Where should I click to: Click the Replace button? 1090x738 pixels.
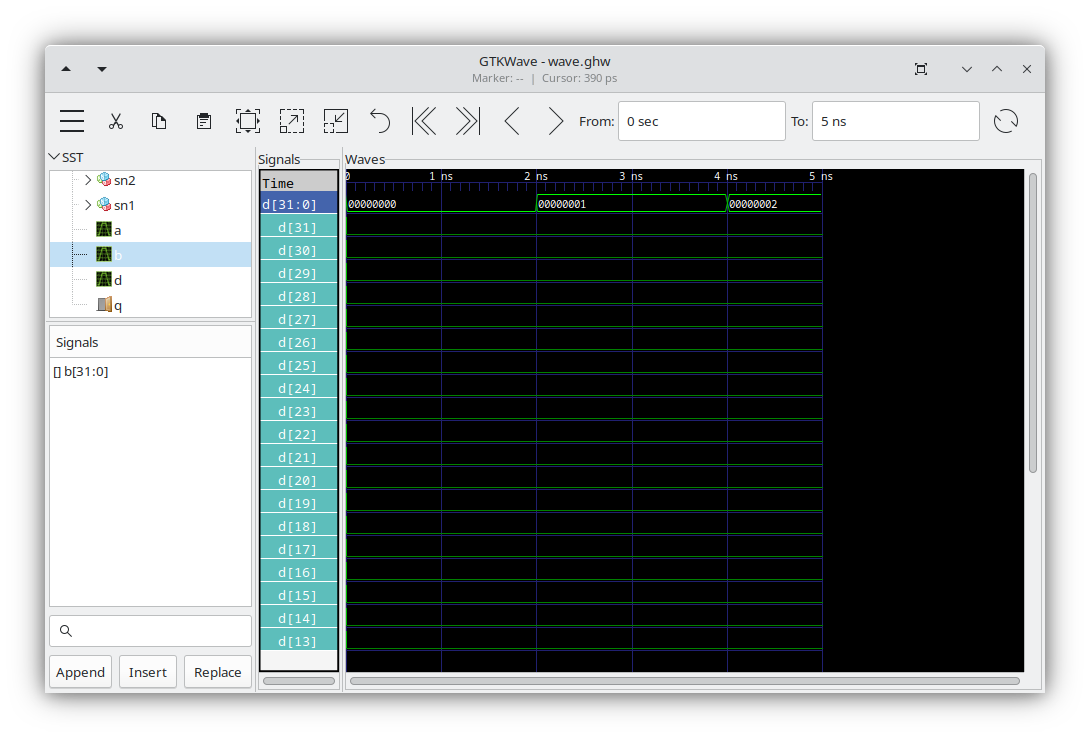click(x=217, y=671)
